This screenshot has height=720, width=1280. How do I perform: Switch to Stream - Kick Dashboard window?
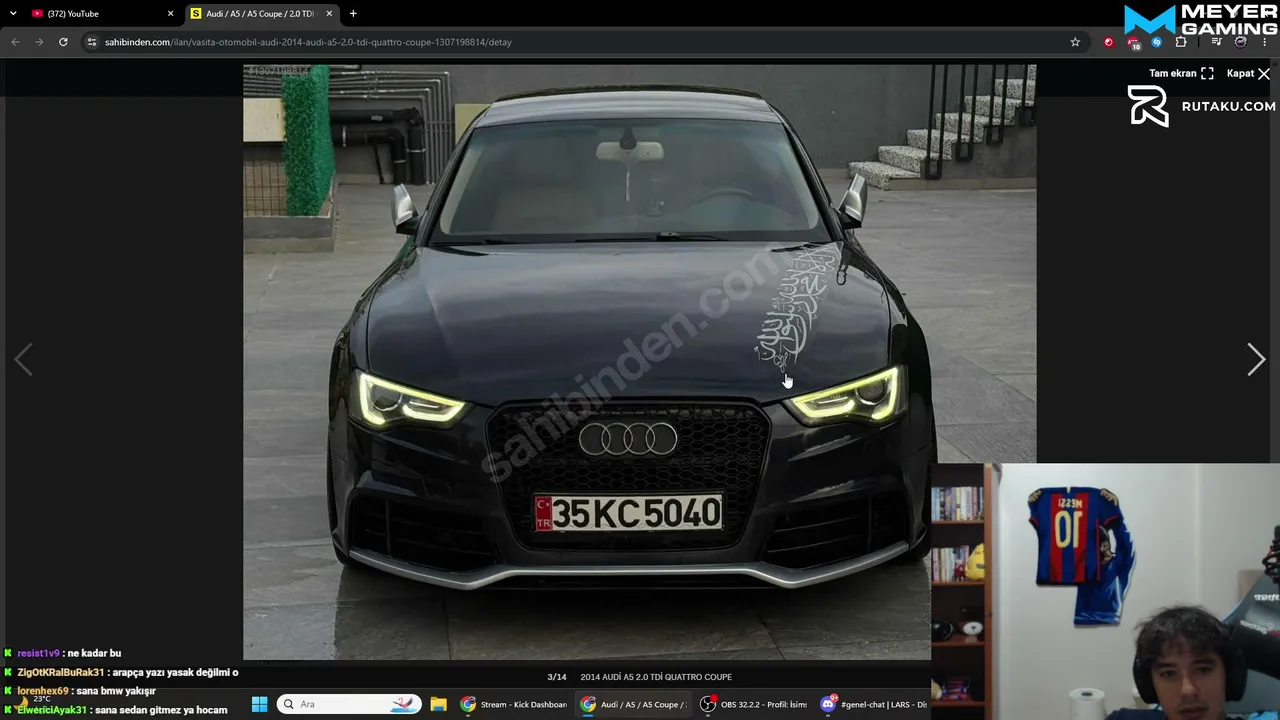(x=514, y=704)
